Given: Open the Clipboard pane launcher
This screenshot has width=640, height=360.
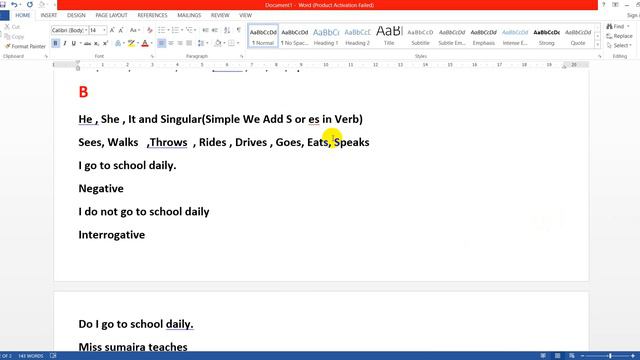Looking at the screenshot, I should point(46,56).
